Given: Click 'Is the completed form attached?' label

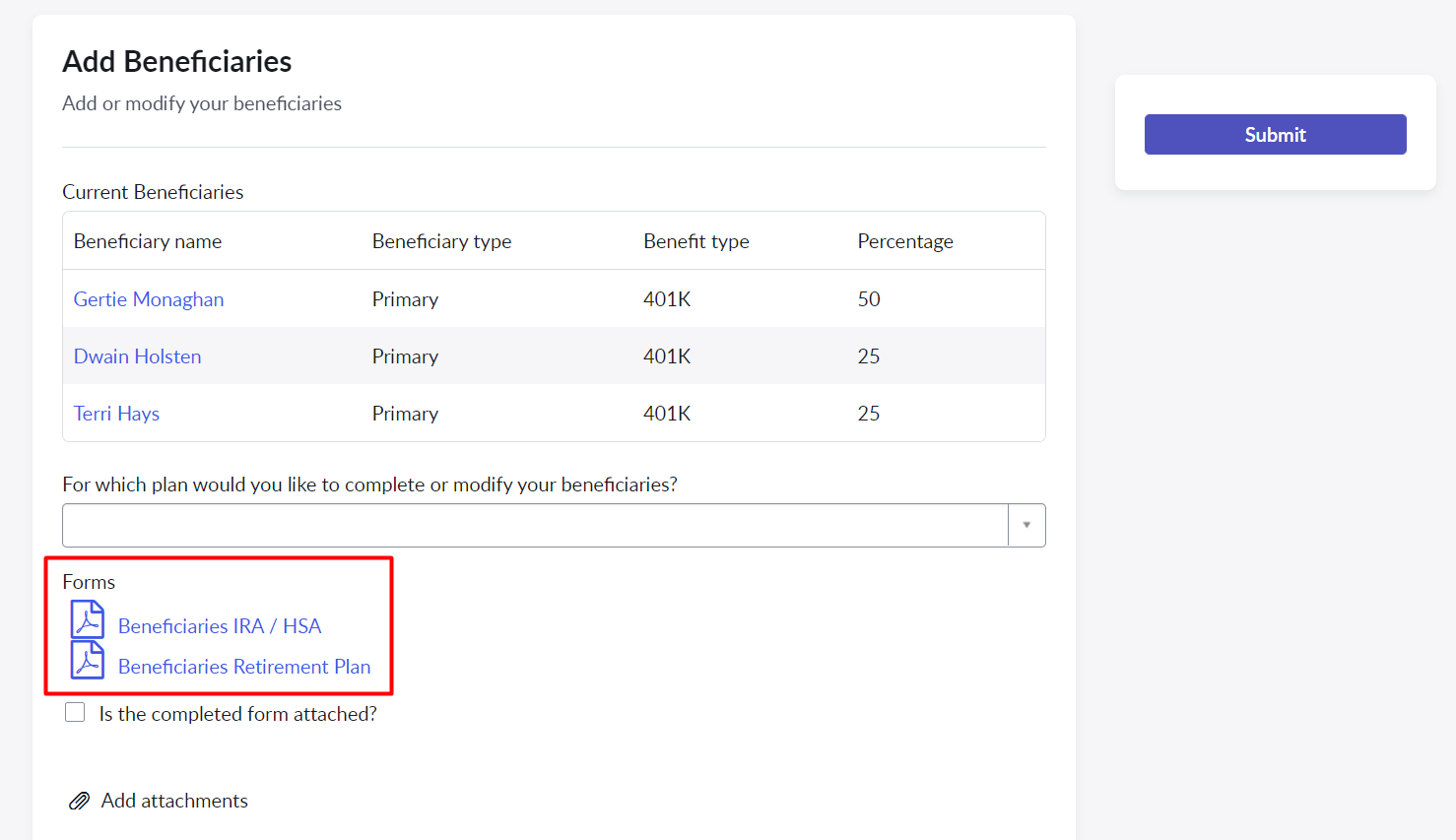Looking at the screenshot, I should [237, 714].
